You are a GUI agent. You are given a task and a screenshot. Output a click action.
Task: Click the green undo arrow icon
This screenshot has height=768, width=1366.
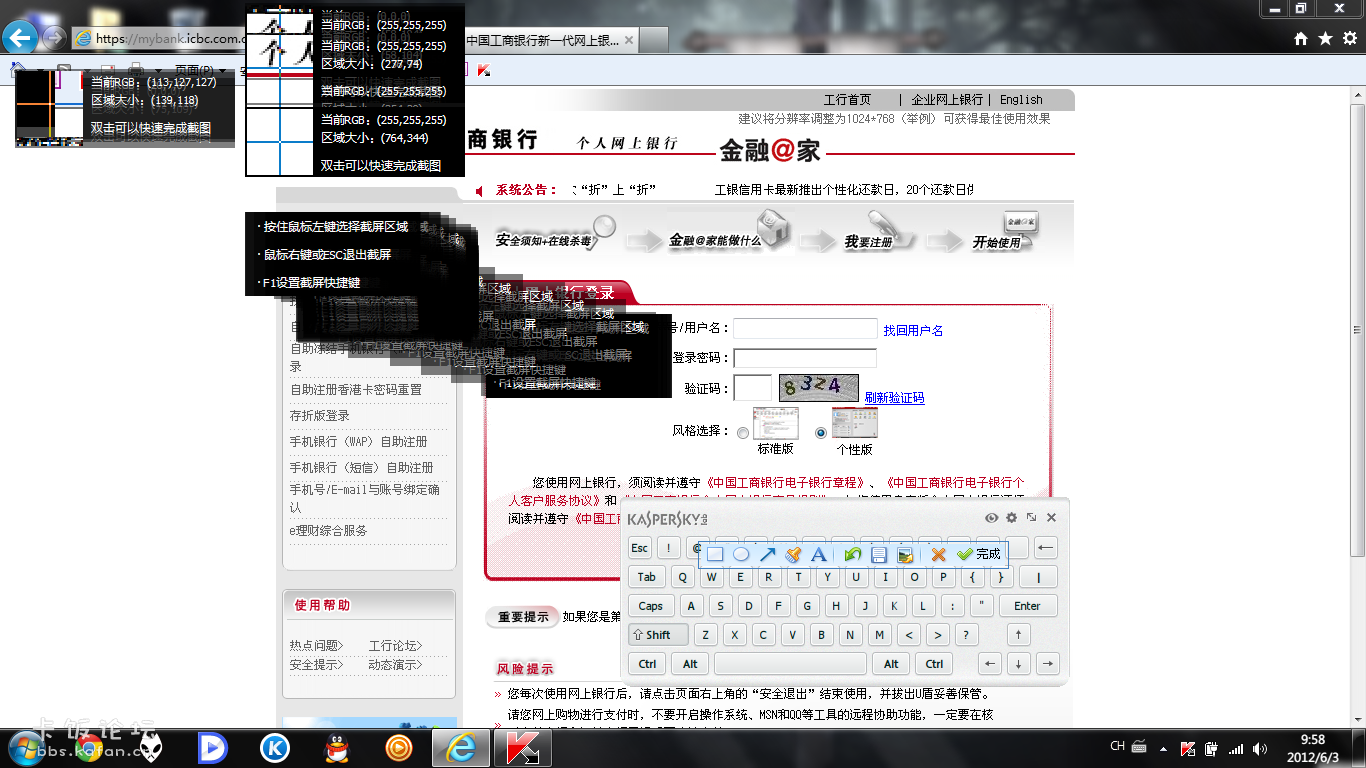(852, 554)
